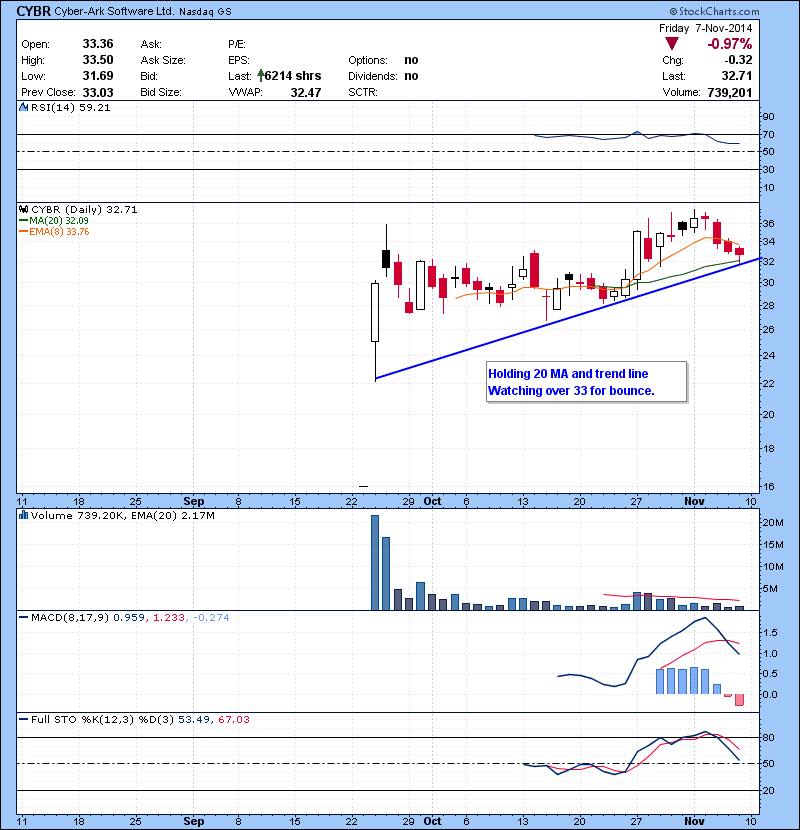Click the tallest volume bar of the first trading day
This screenshot has height=830, width=800.
coord(375,563)
